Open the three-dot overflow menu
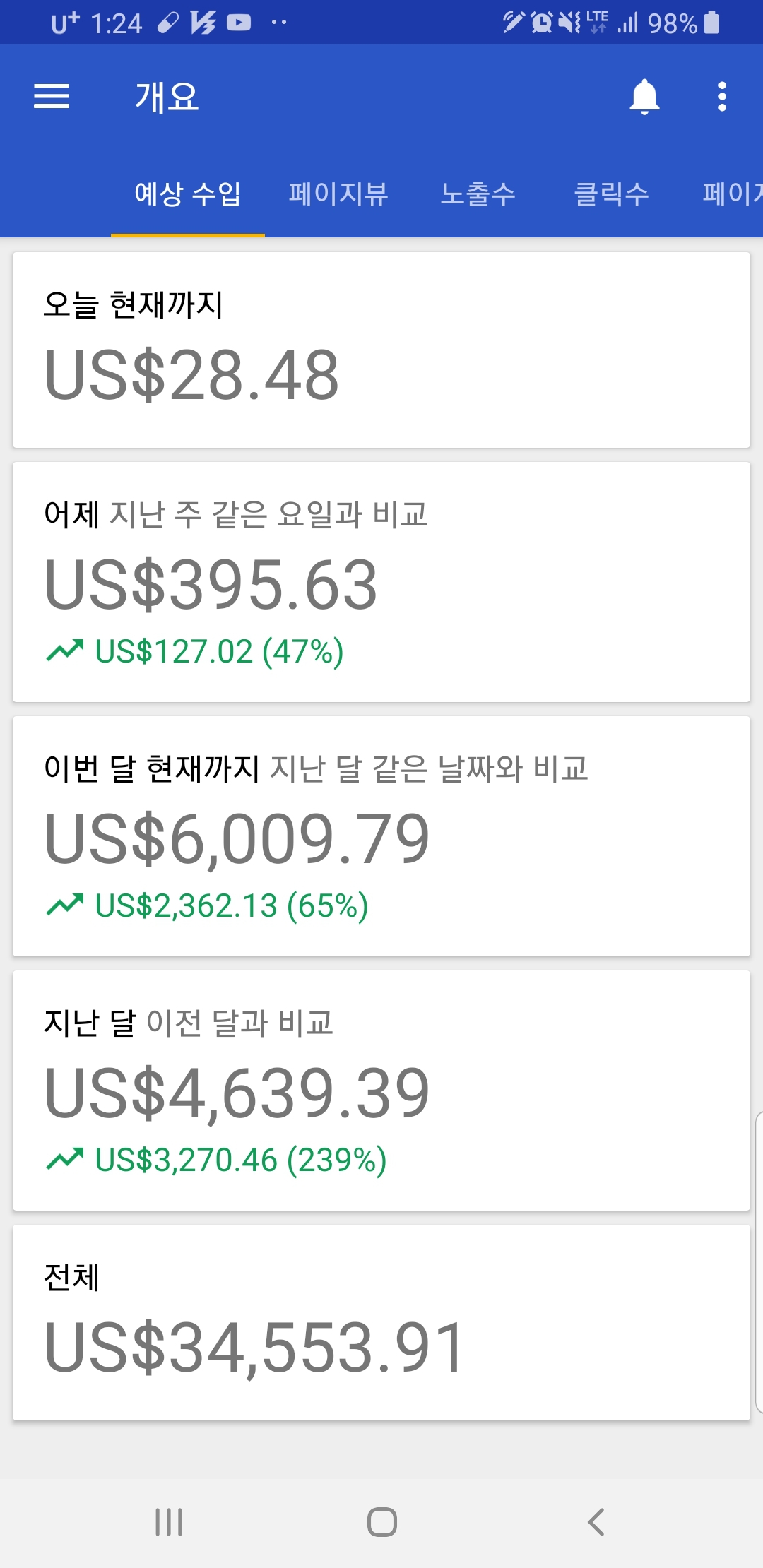 pos(722,97)
